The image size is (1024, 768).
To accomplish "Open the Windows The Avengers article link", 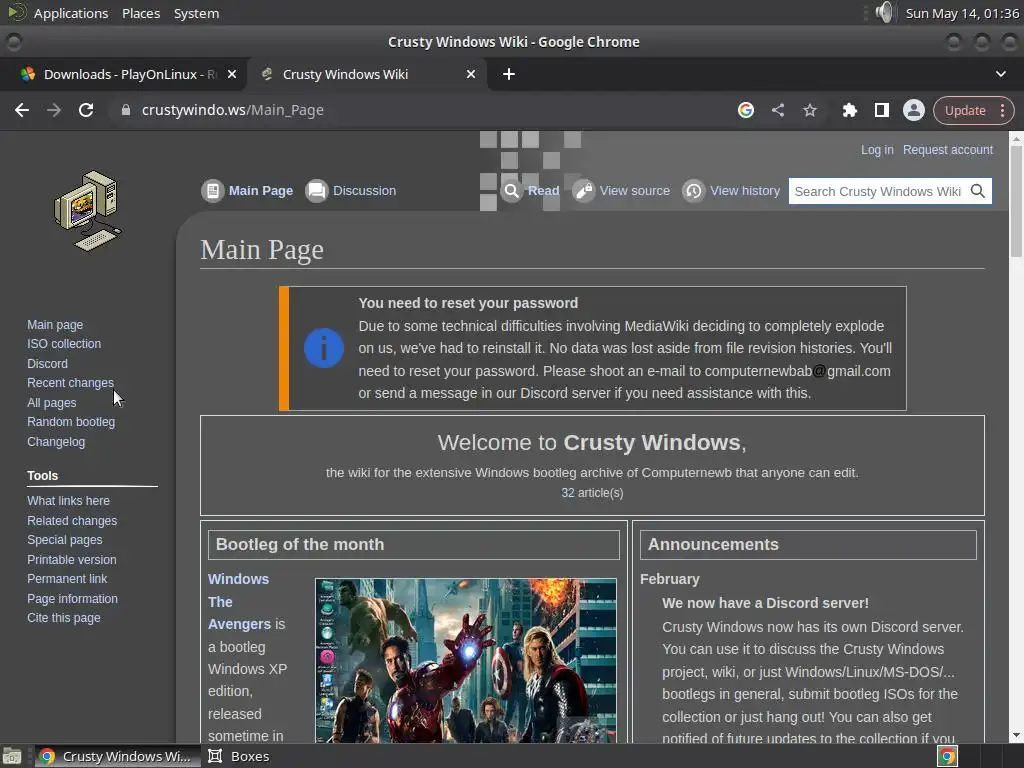I will (x=239, y=601).
